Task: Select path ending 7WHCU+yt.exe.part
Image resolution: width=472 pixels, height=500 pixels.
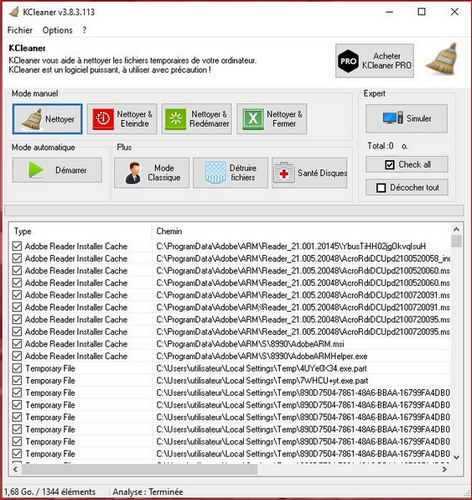Action: point(262,381)
